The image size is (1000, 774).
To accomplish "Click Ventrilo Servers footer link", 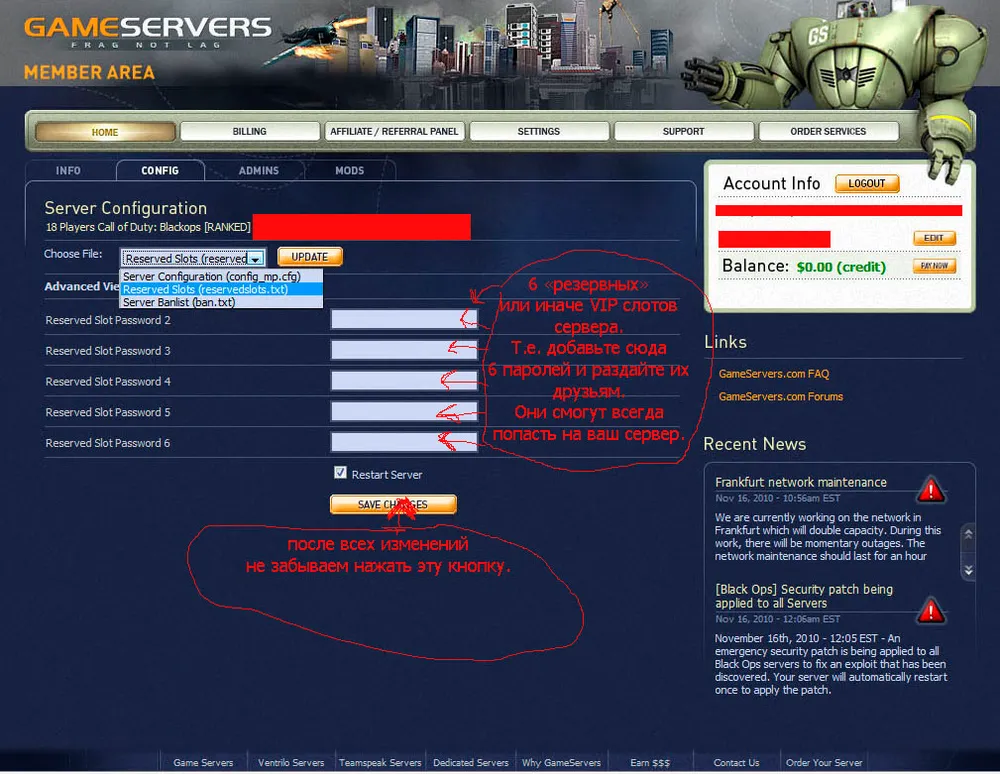I will point(291,763).
